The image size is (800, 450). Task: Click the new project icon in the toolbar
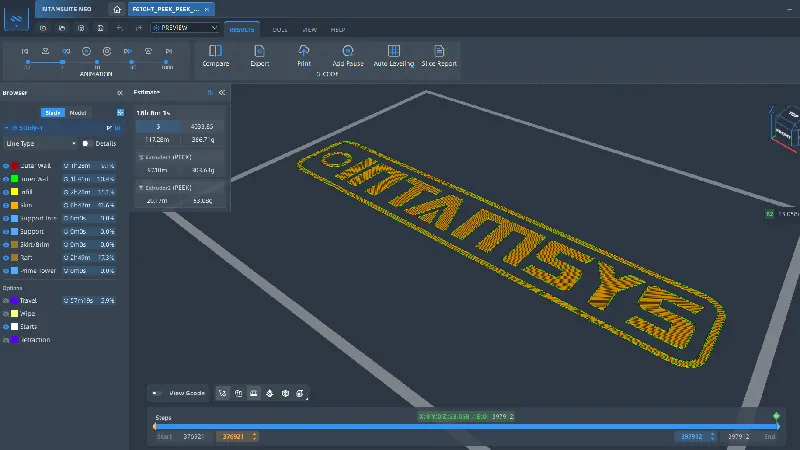coord(43,28)
